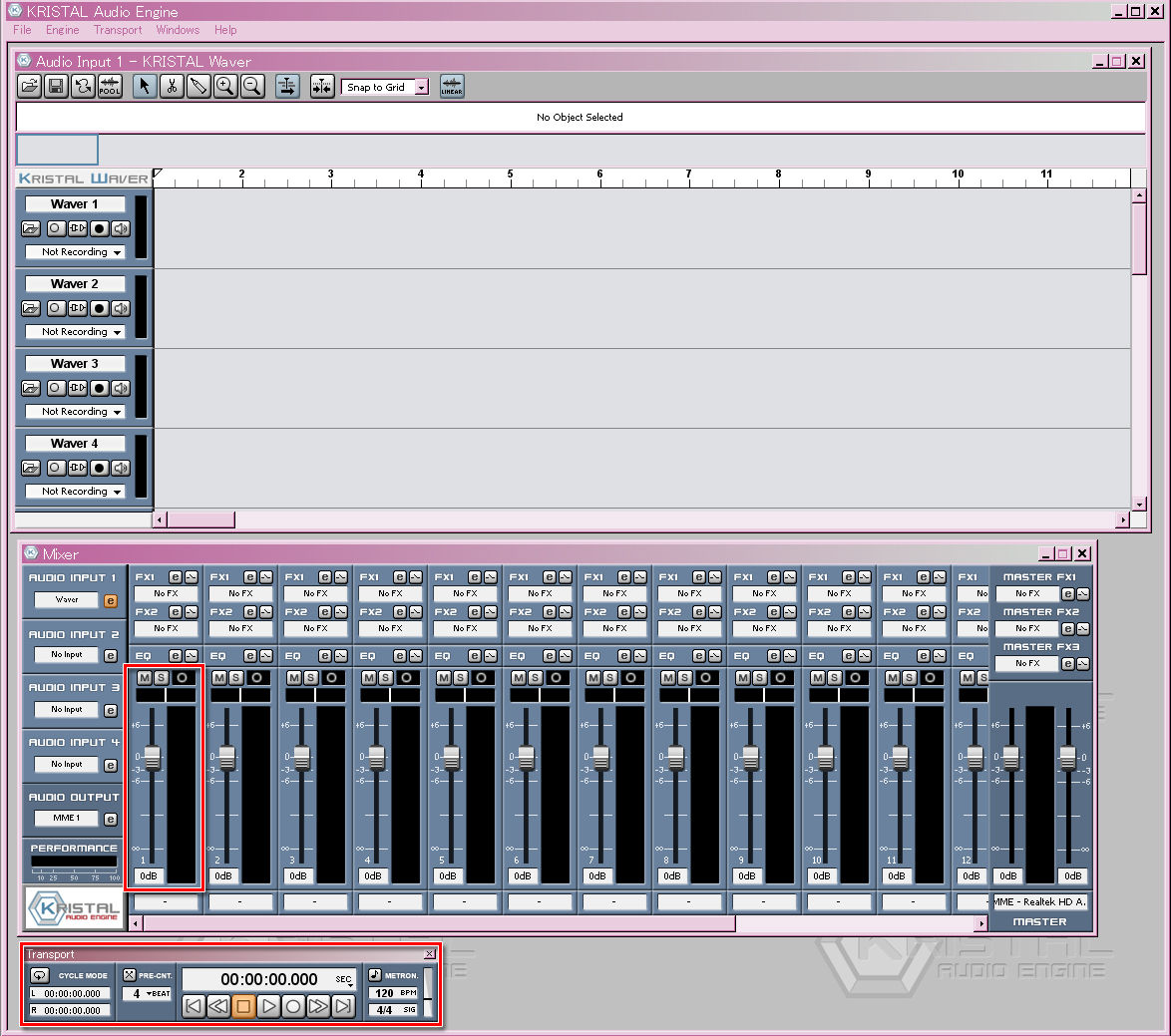This screenshot has width=1171, height=1036.
Task: Click channel 1 FX1 No FX slot
Action: [x=166, y=593]
